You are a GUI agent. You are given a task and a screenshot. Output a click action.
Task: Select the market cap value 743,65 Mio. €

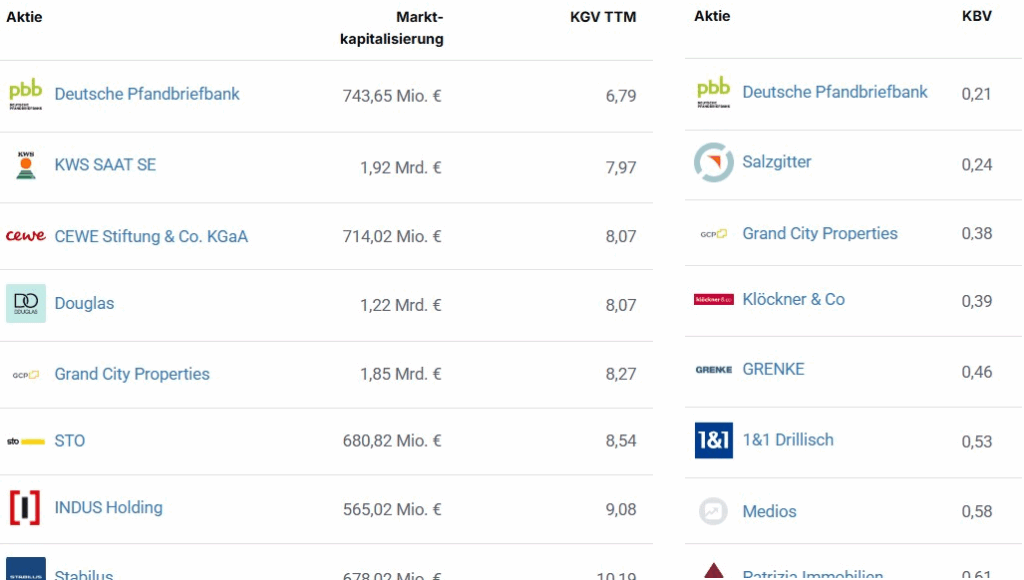tap(392, 96)
